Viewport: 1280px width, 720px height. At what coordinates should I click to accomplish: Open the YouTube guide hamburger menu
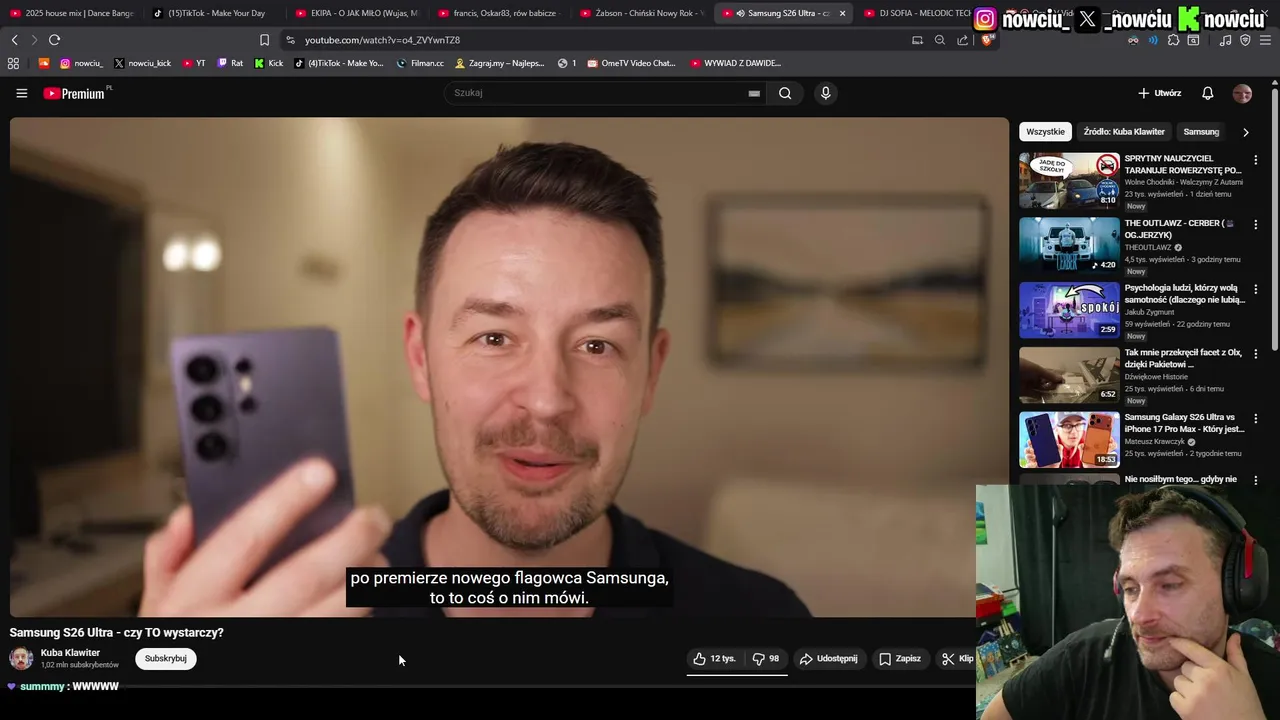point(21,93)
